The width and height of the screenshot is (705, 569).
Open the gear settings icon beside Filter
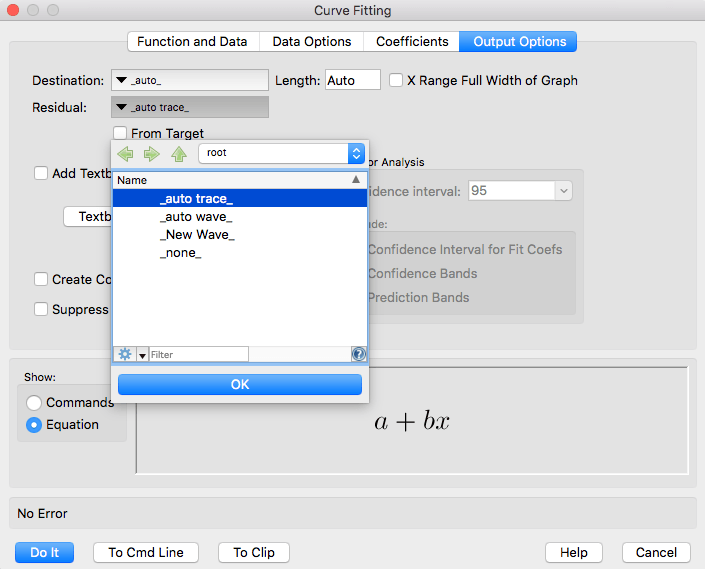click(x=125, y=354)
